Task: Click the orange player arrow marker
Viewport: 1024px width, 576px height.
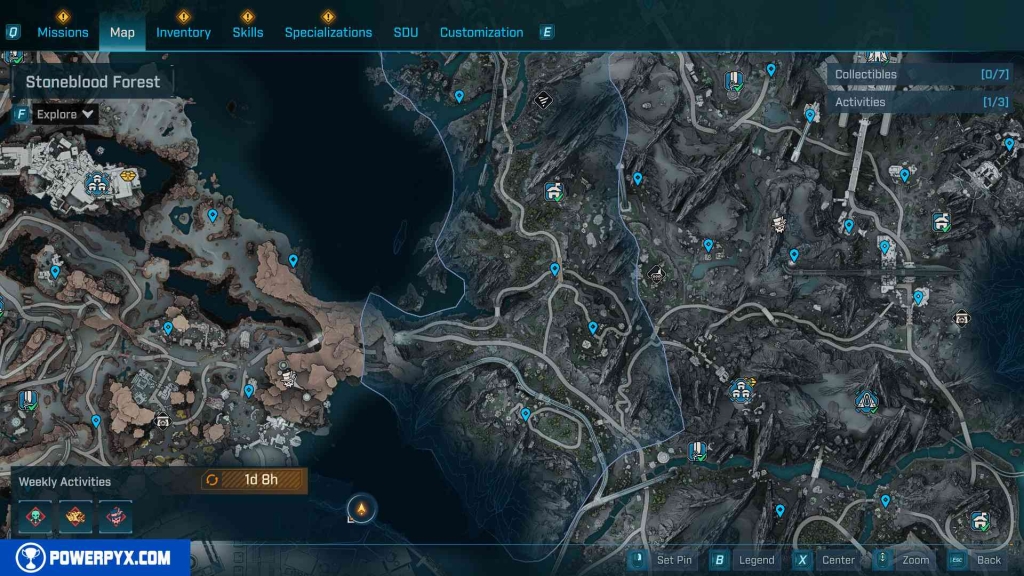Action: point(361,509)
